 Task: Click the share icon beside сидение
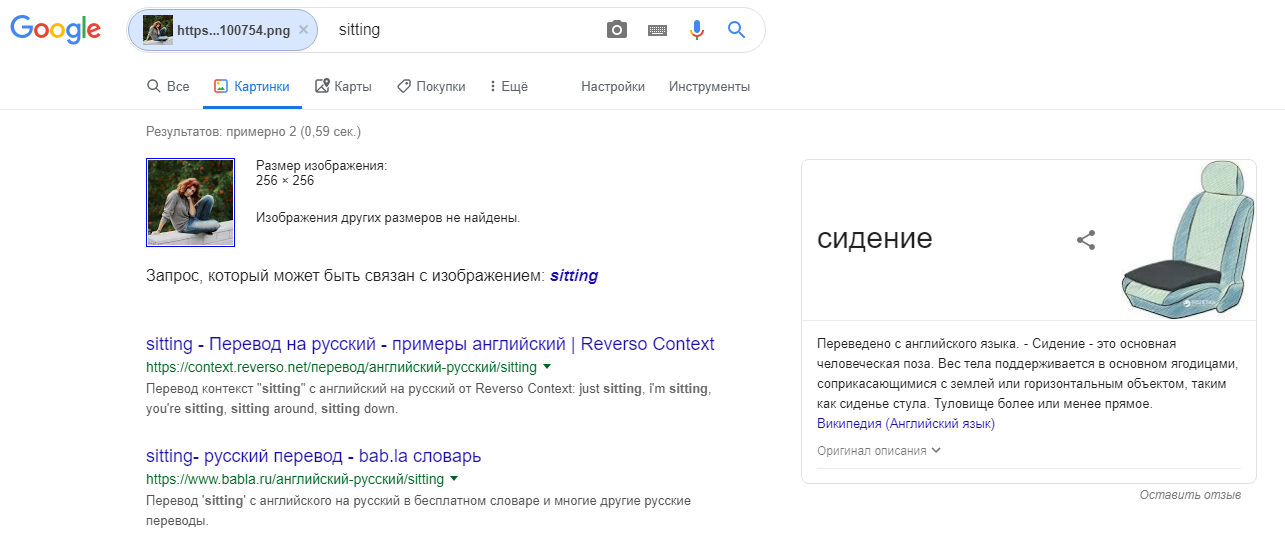tap(1086, 240)
